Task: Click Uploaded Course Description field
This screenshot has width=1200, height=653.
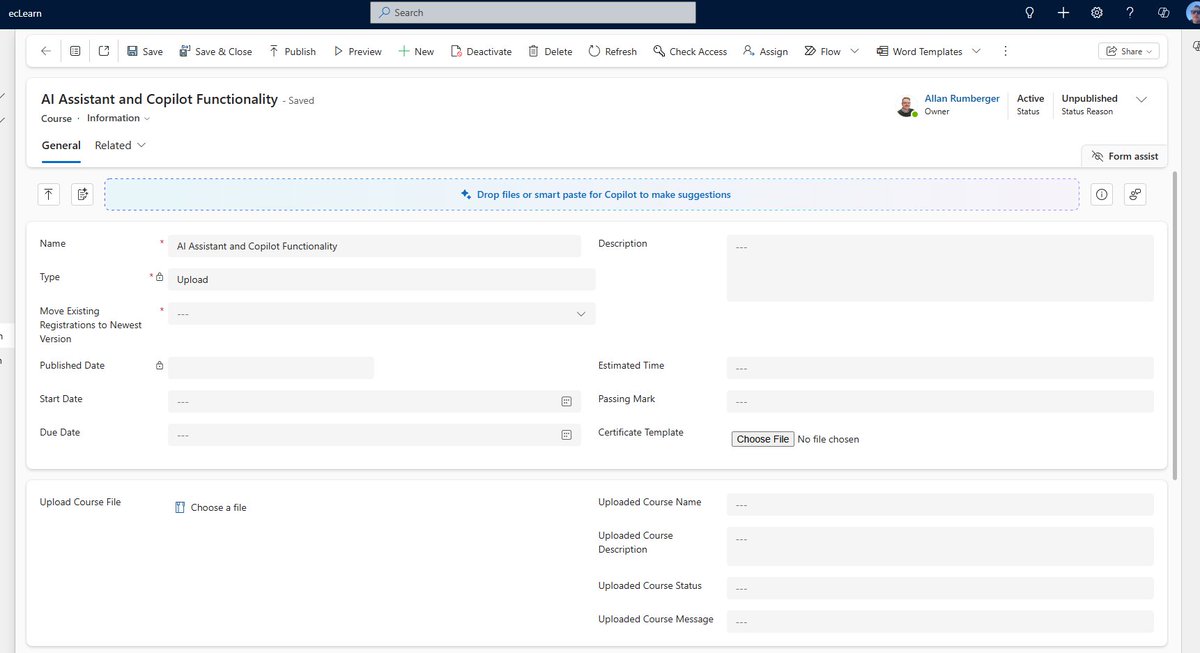Action: (940, 546)
